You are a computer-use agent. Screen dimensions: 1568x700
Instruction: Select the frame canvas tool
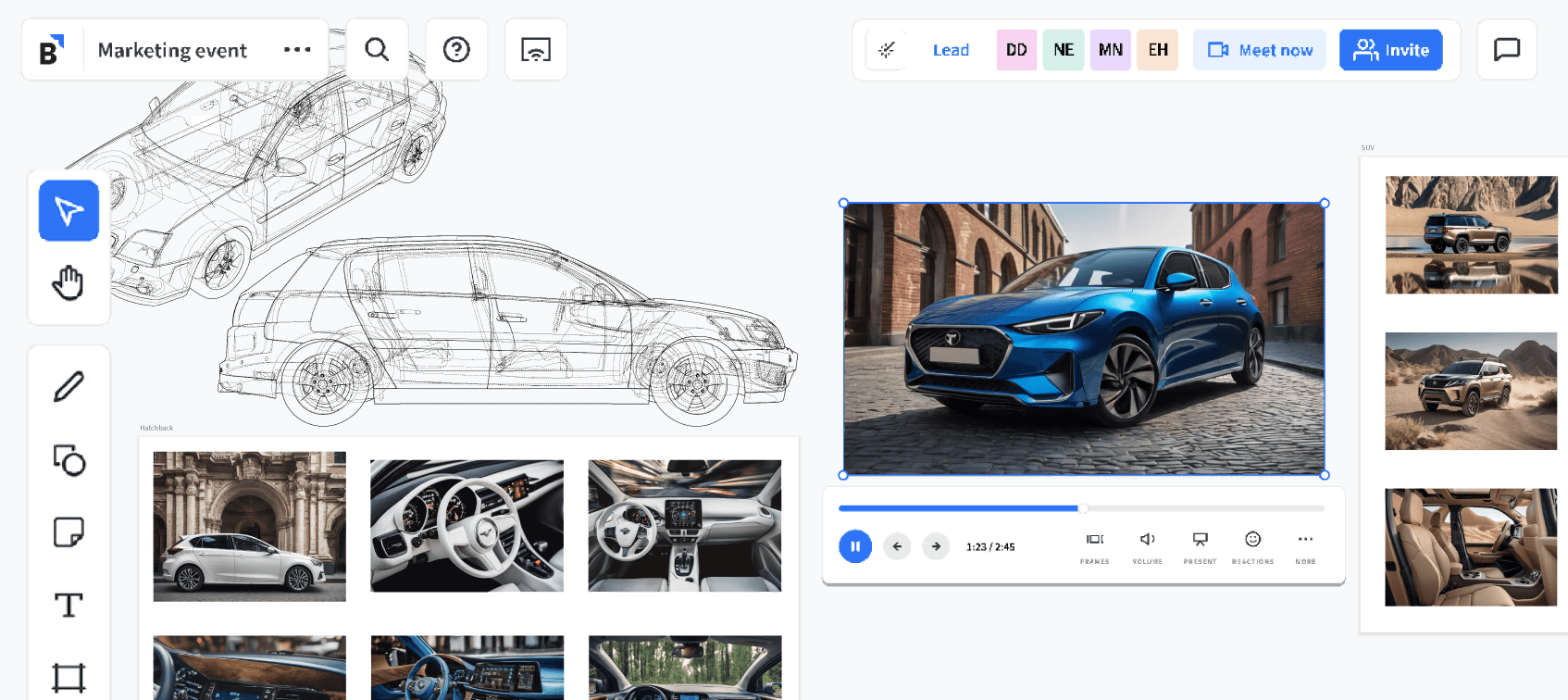coord(68,678)
